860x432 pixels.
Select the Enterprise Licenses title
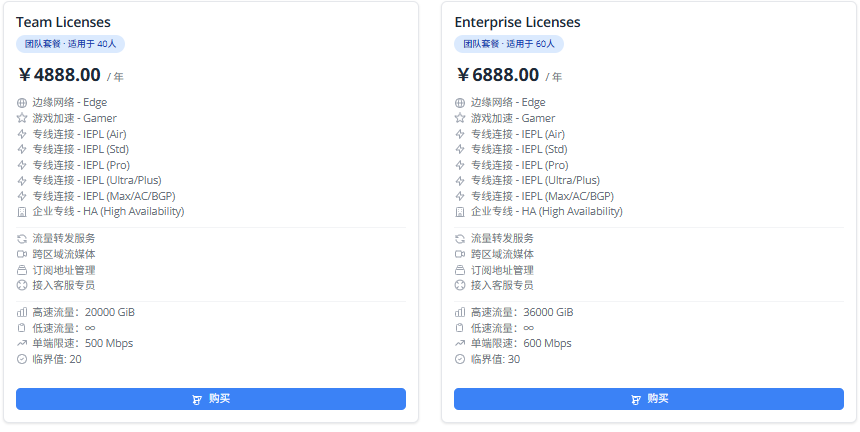517,22
